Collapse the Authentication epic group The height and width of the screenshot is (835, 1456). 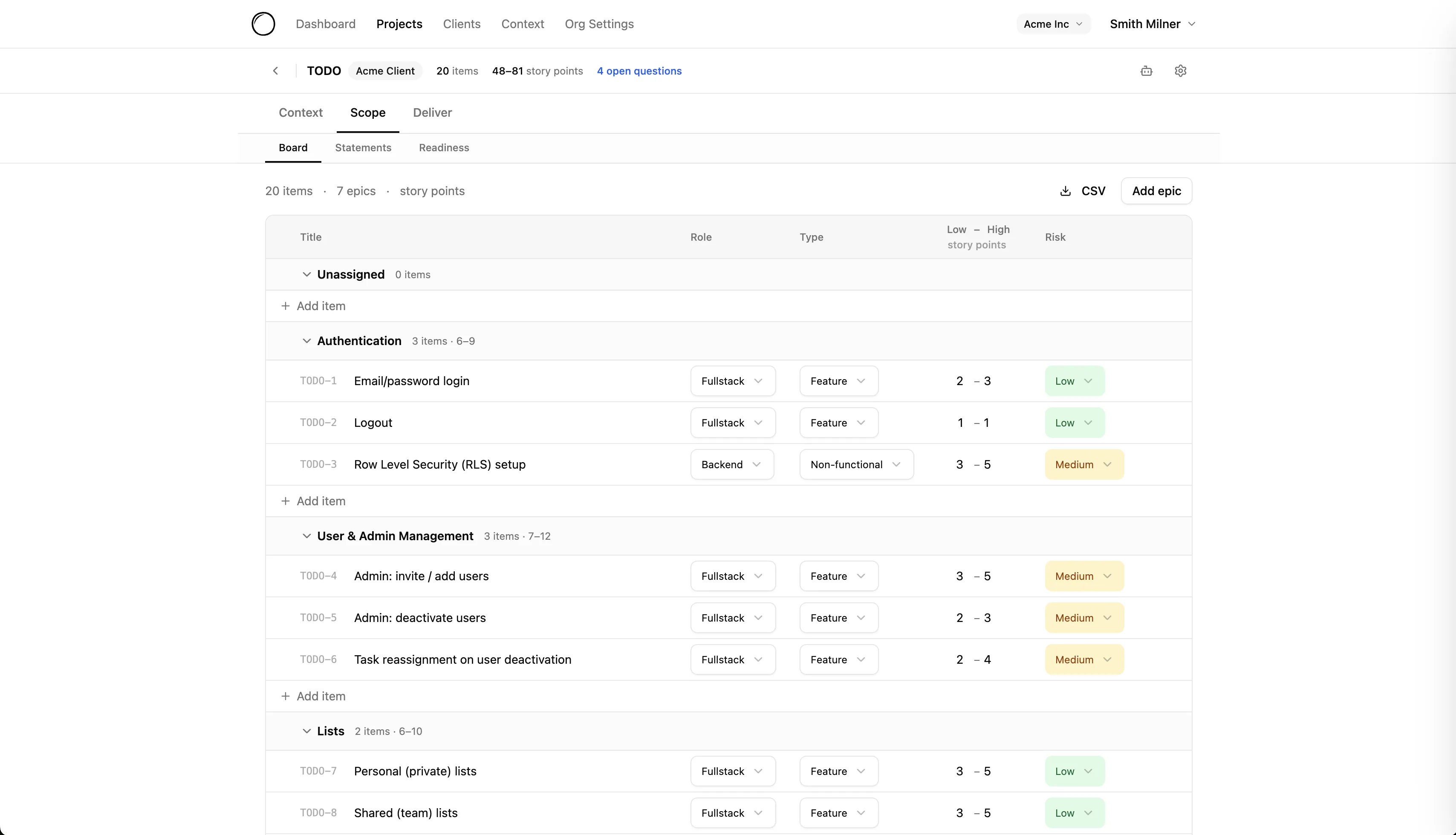[307, 341]
